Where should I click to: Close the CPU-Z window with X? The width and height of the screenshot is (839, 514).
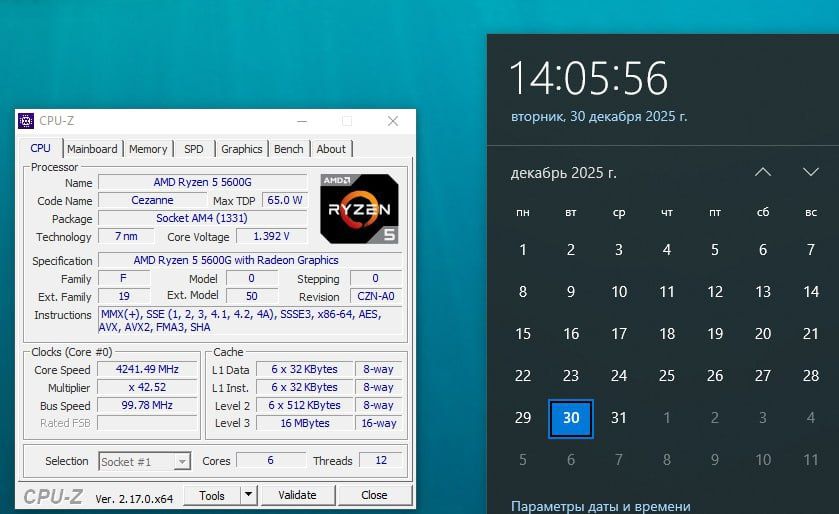[x=393, y=121]
